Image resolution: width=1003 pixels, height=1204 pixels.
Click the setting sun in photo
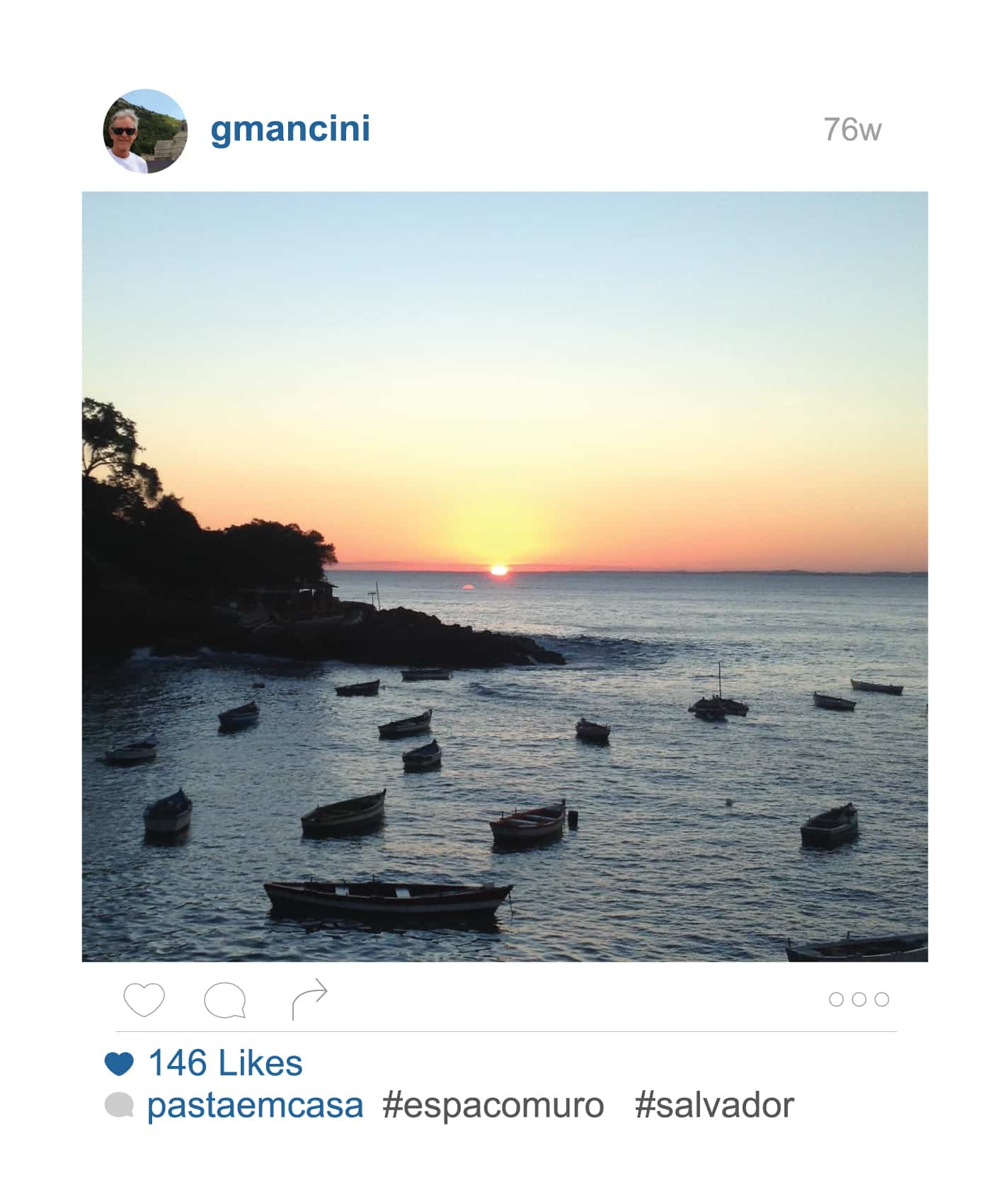click(499, 570)
